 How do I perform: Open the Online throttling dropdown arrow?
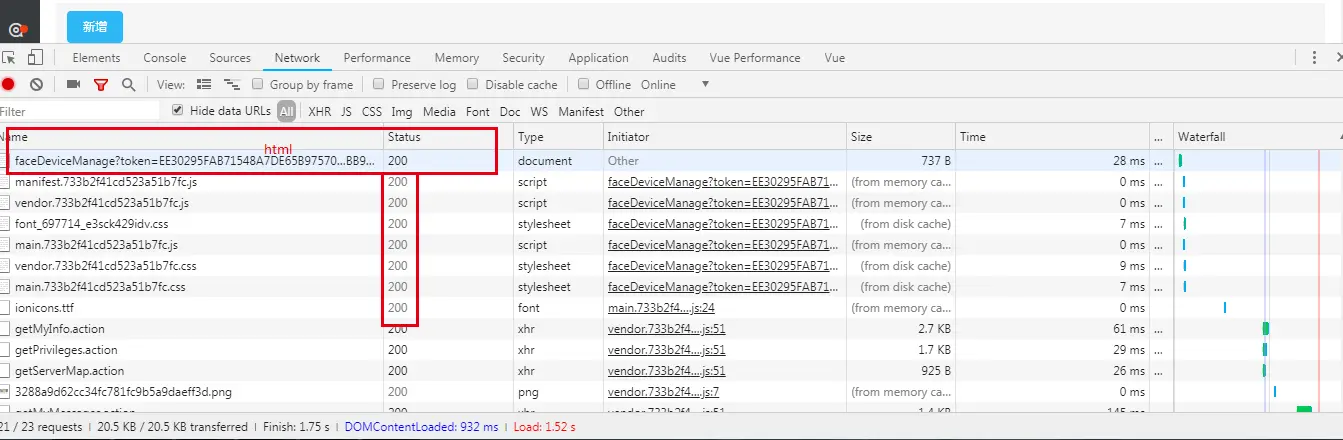click(x=706, y=85)
